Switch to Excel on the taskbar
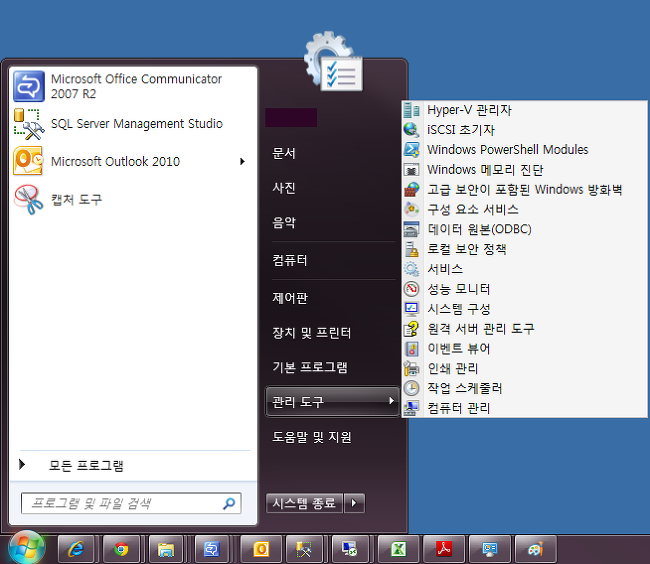 (398, 549)
